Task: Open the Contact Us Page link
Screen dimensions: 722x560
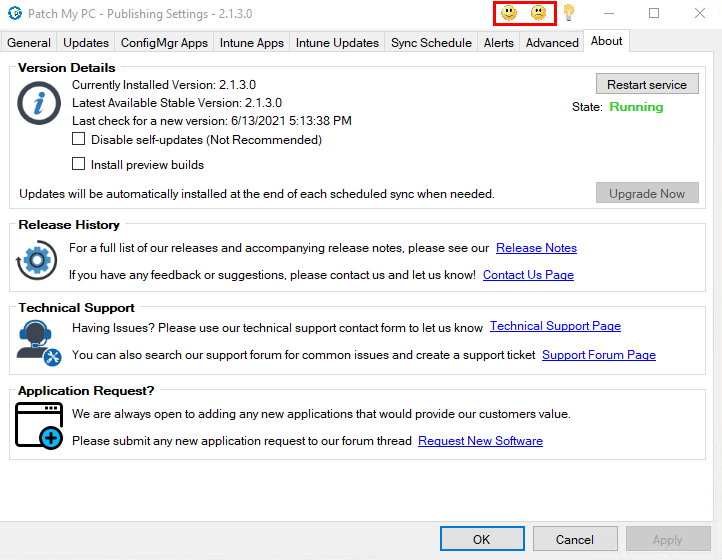Action: coord(528,275)
